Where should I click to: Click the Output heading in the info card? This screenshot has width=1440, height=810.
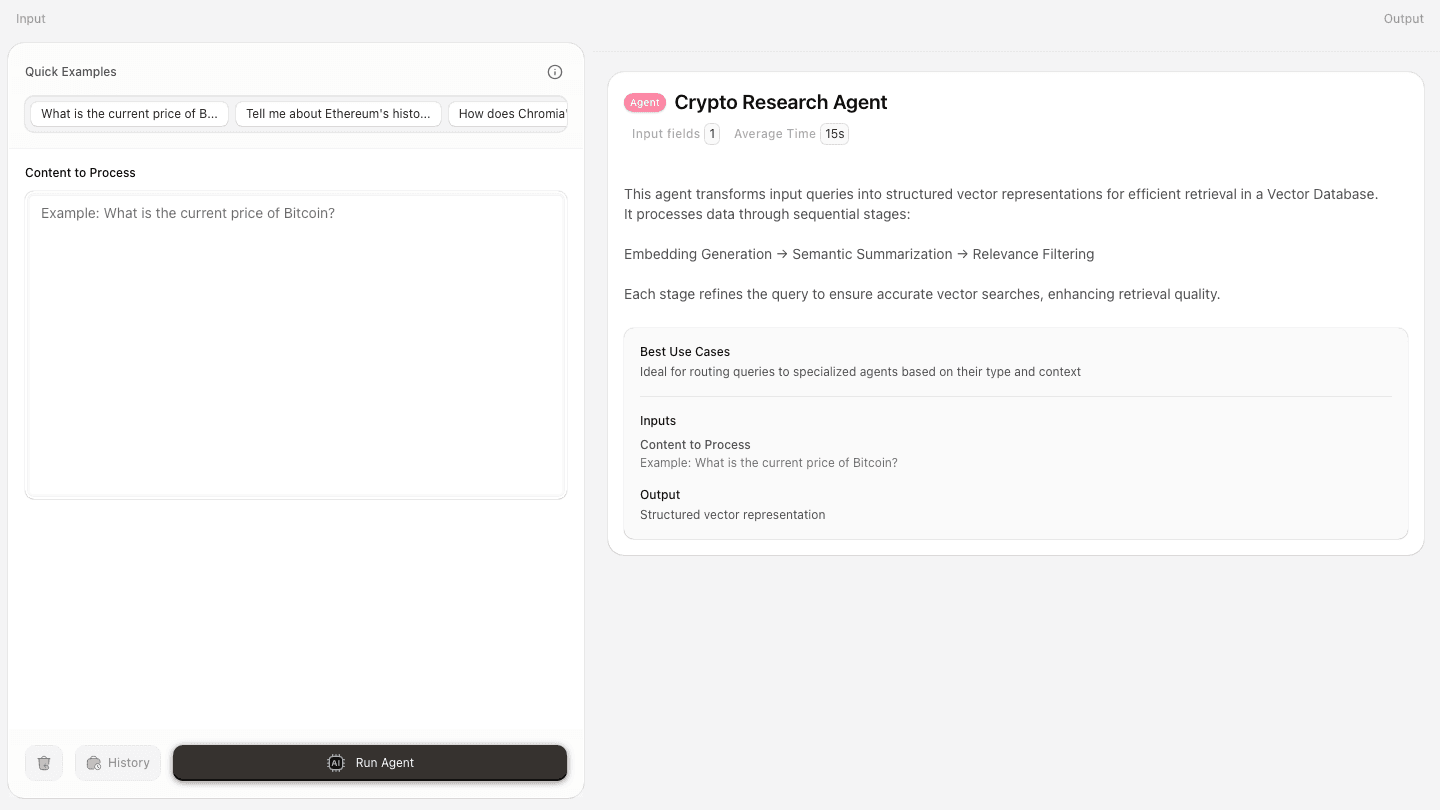coord(660,495)
